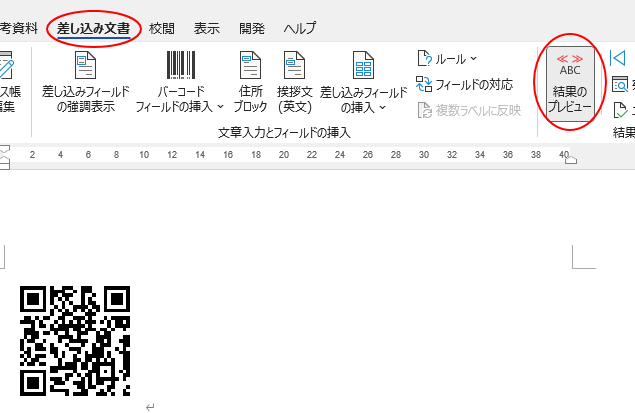Screen dimensions: 635x413
Task: Open the View (表示) tab
Action: [x=207, y=29]
